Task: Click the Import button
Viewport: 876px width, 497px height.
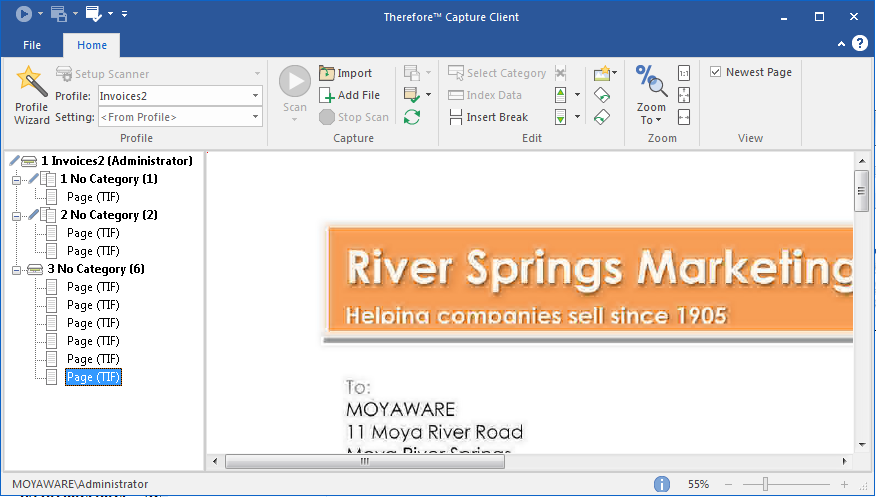Action: coord(346,73)
